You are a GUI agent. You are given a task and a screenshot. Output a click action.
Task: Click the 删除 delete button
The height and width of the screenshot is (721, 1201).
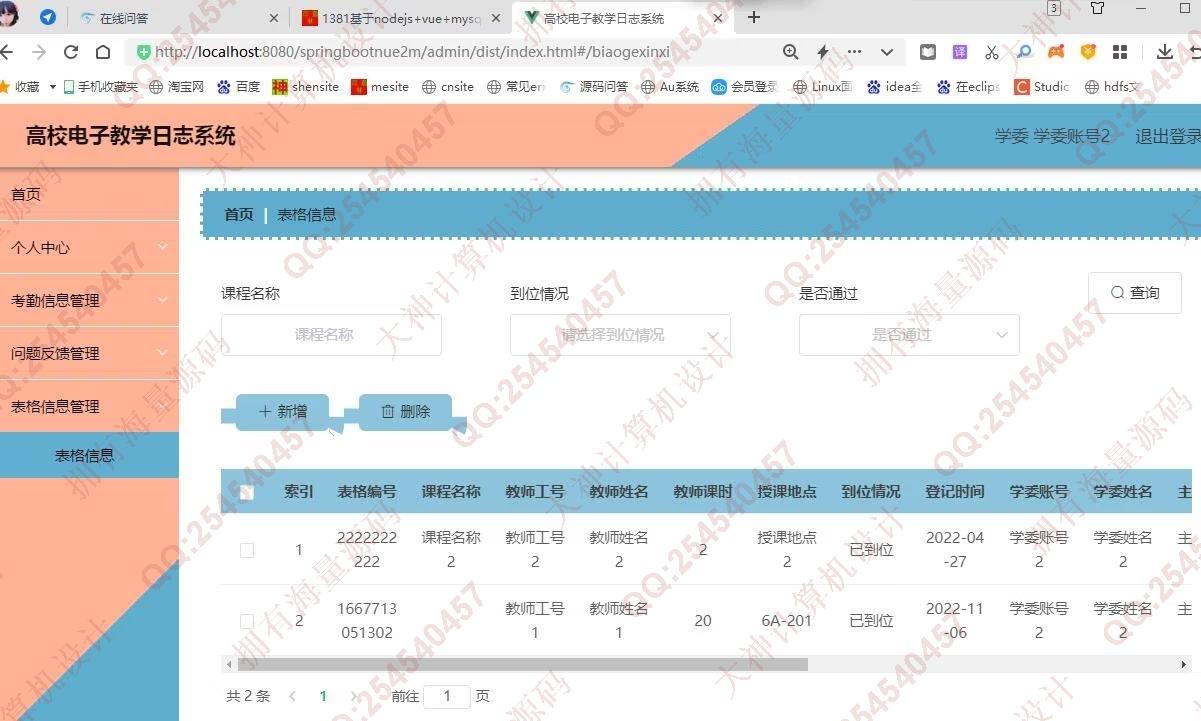(x=405, y=411)
